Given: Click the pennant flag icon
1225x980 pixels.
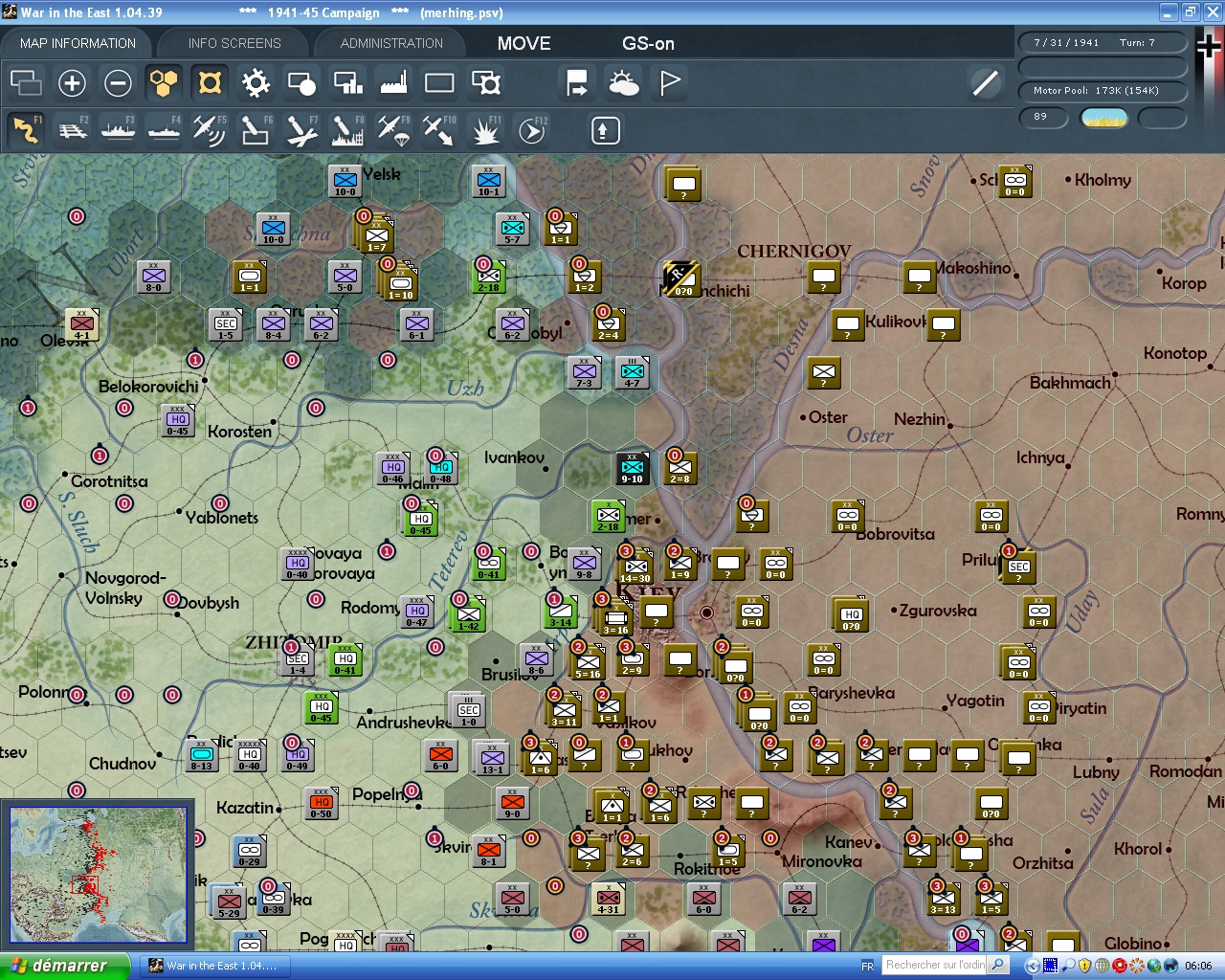Looking at the screenshot, I should [x=670, y=83].
